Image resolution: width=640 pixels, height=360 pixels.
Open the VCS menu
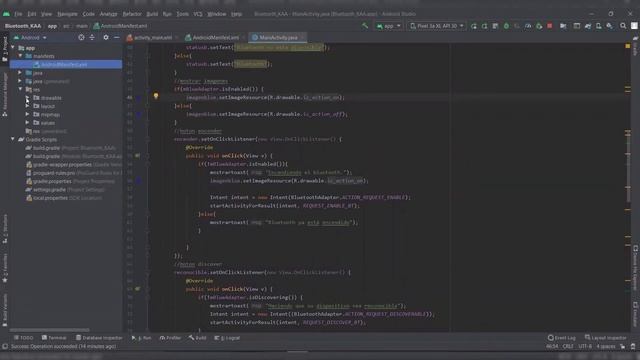pos(198,14)
